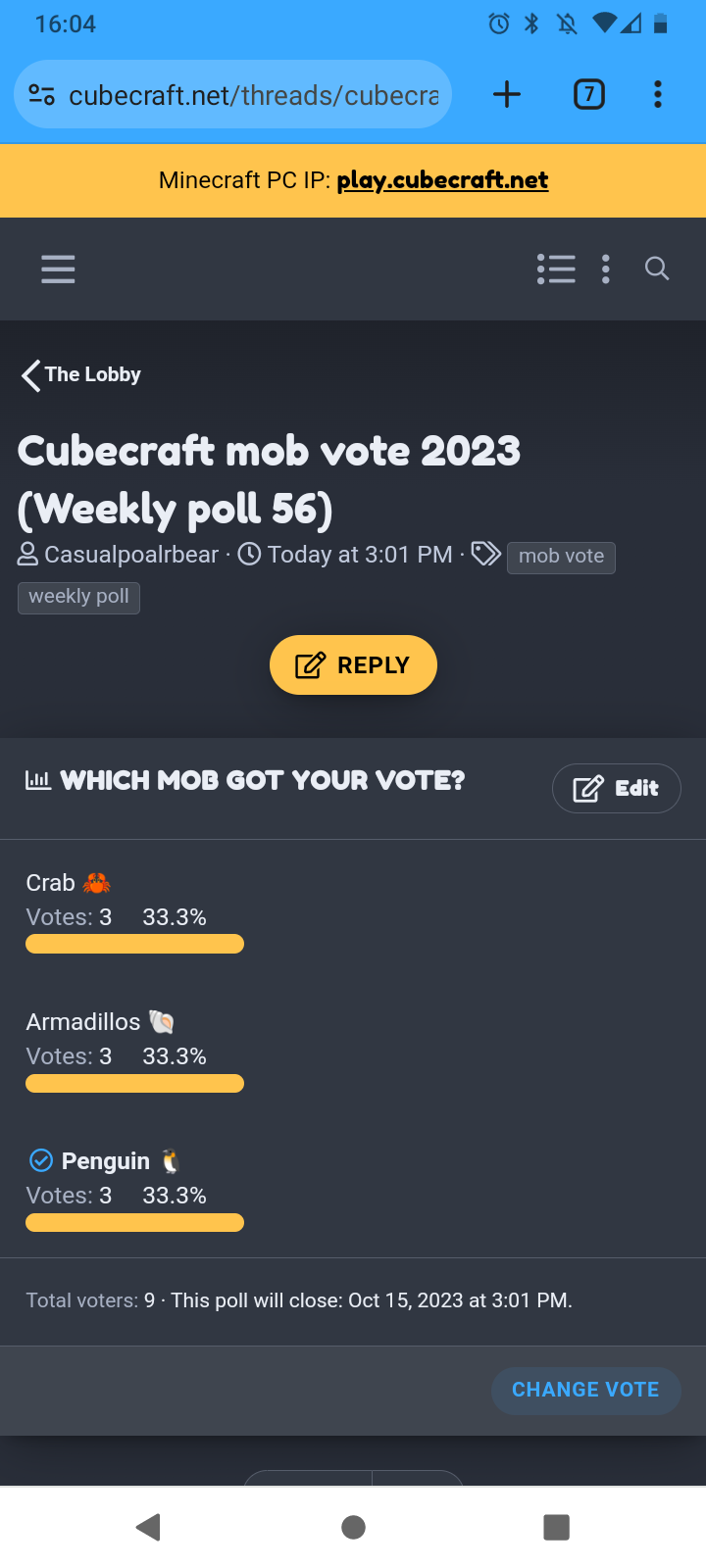Open the play.cubecraft.net link
This screenshot has width=706, height=1568.
[x=442, y=180]
